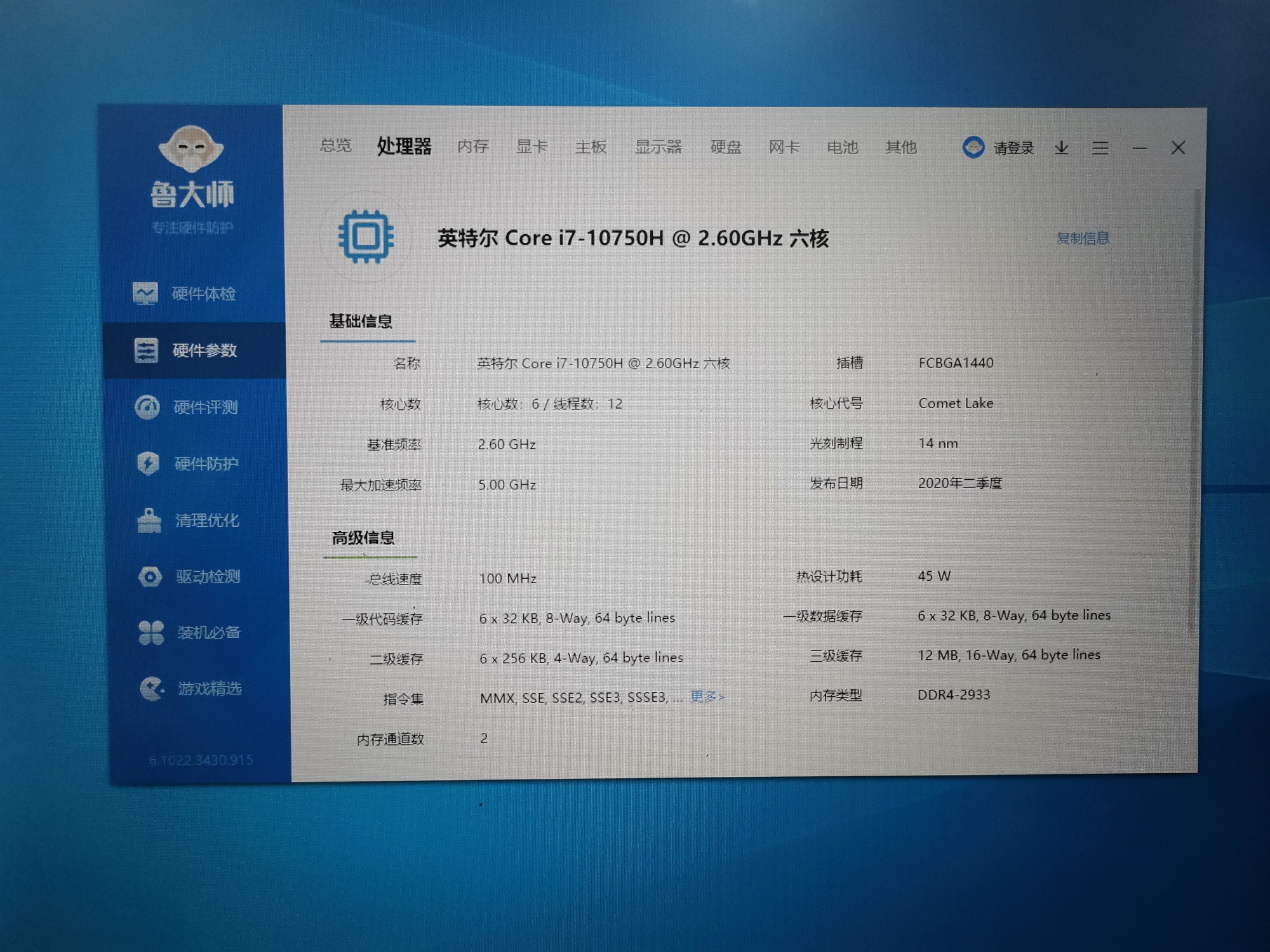Click the 5.00 GHz max turbo value
The height and width of the screenshot is (952, 1270).
[507, 485]
